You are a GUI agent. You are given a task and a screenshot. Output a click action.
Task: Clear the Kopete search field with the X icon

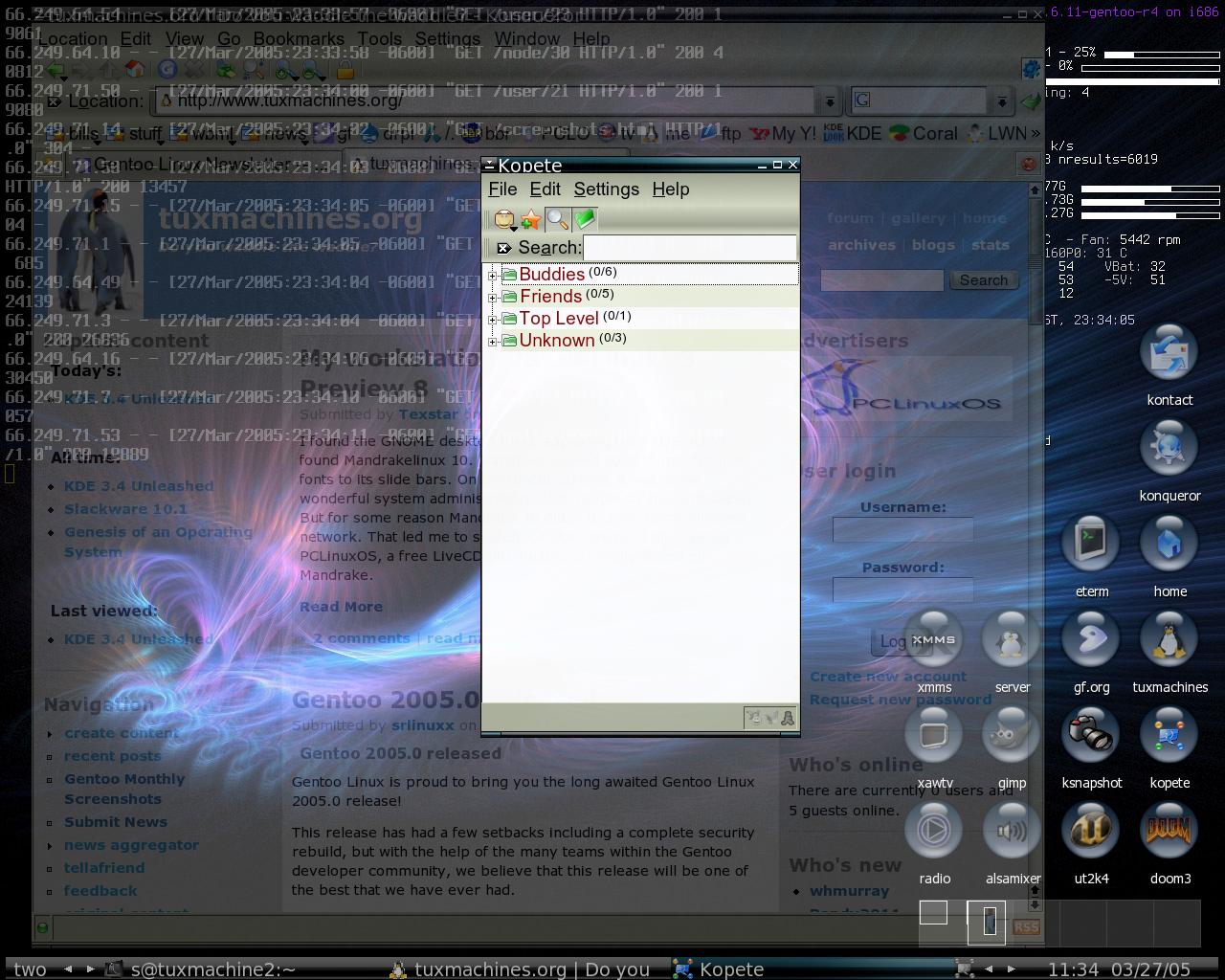503,248
